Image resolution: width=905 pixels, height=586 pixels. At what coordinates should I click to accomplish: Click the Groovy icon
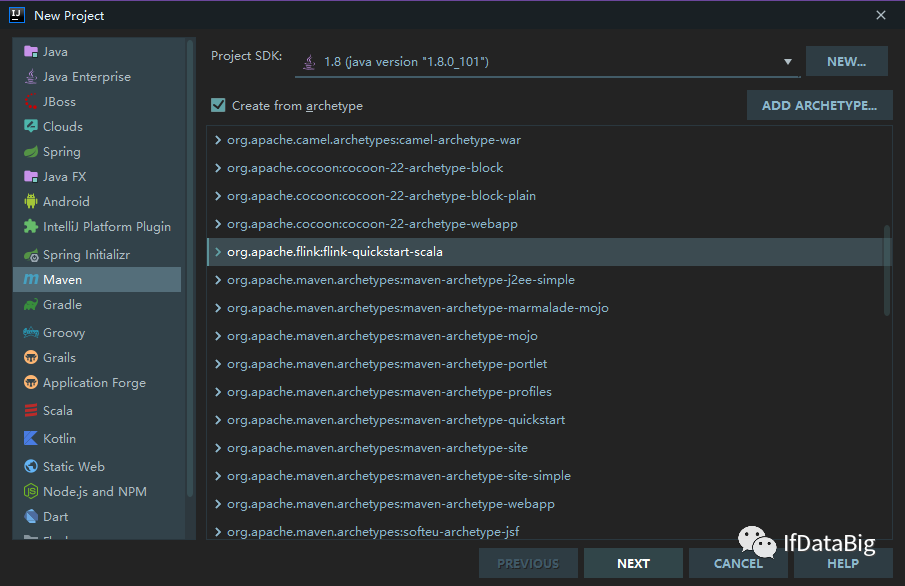tap(31, 333)
